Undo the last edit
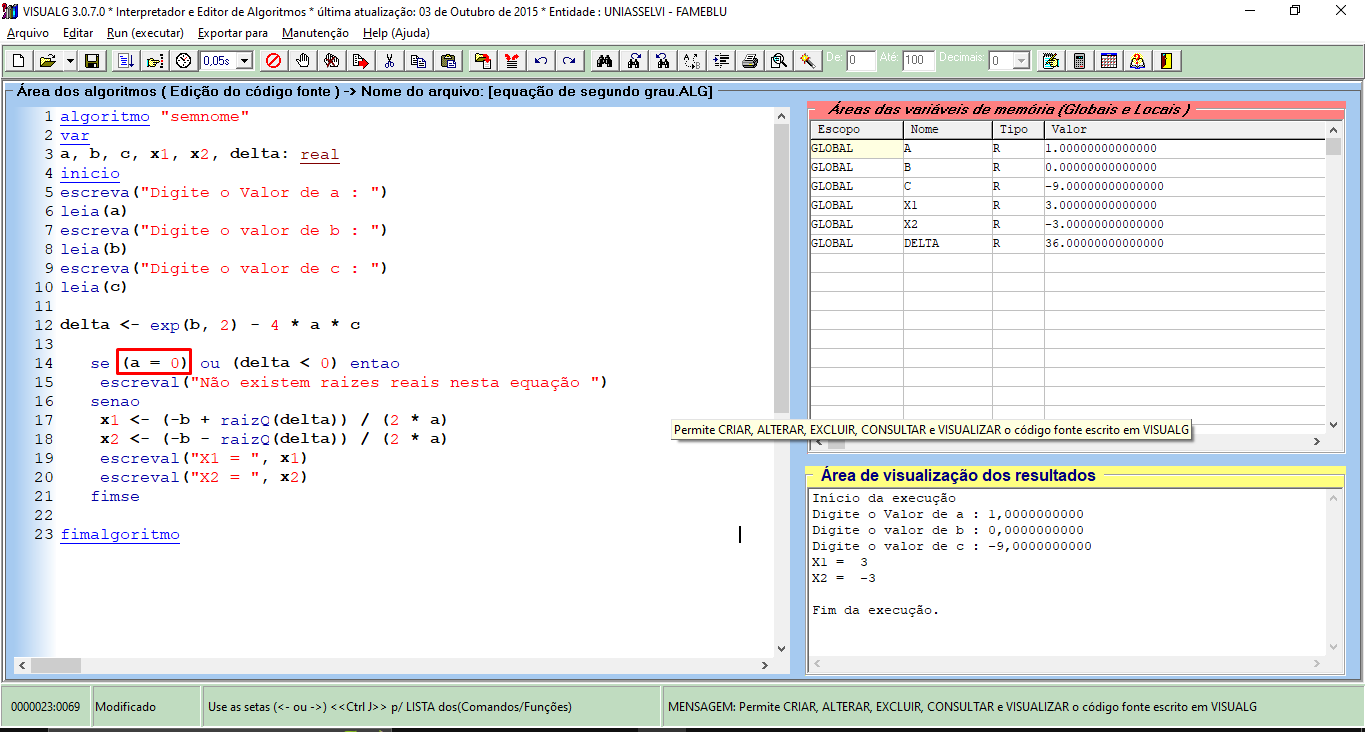1365x732 pixels. [x=540, y=61]
